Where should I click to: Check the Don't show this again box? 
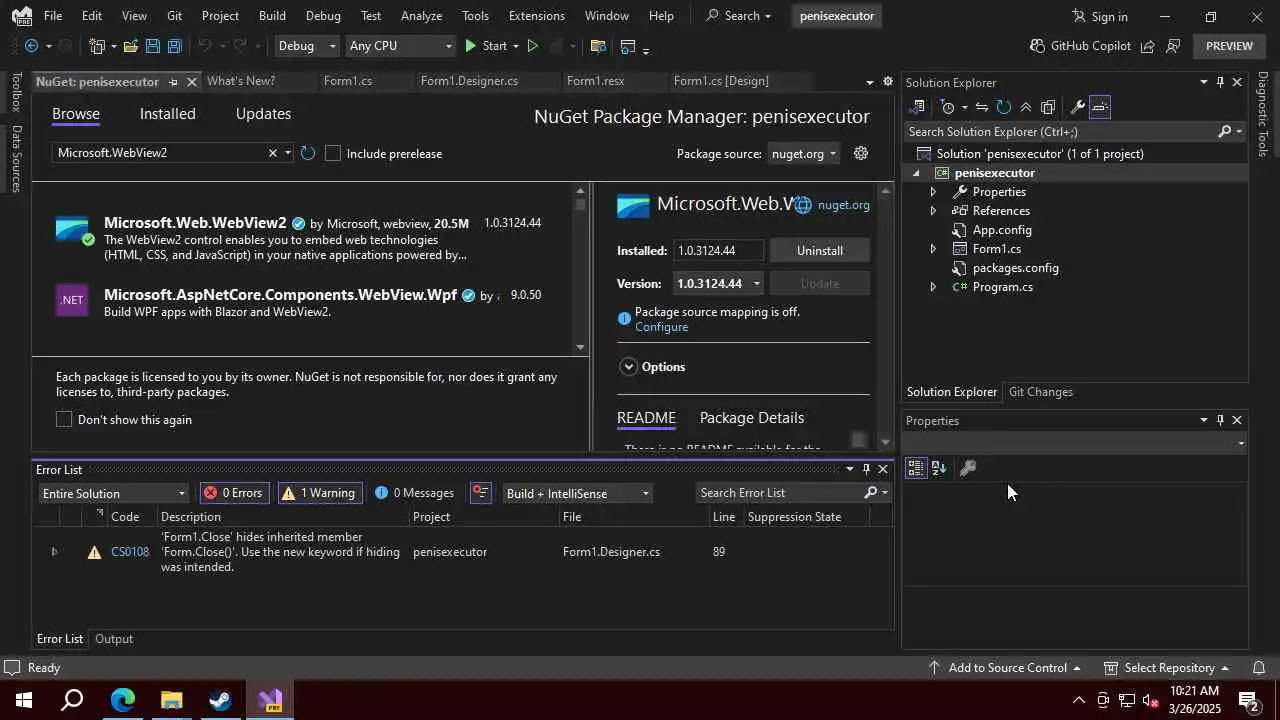64,419
